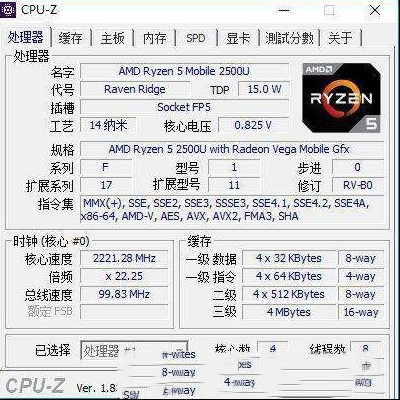Open the 測試分數 benchmark tab
The width and height of the screenshot is (400, 400).
[289, 38]
